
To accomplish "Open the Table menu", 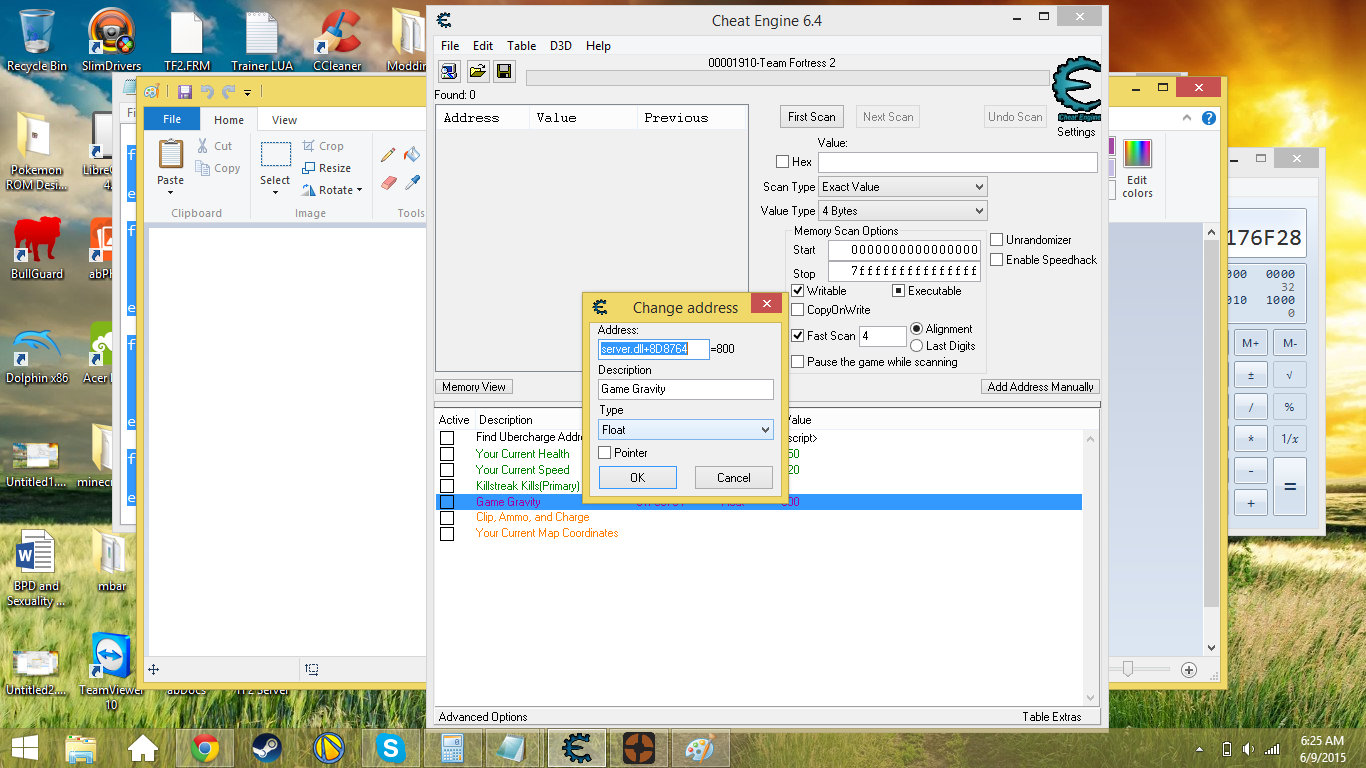I will tap(521, 46).
